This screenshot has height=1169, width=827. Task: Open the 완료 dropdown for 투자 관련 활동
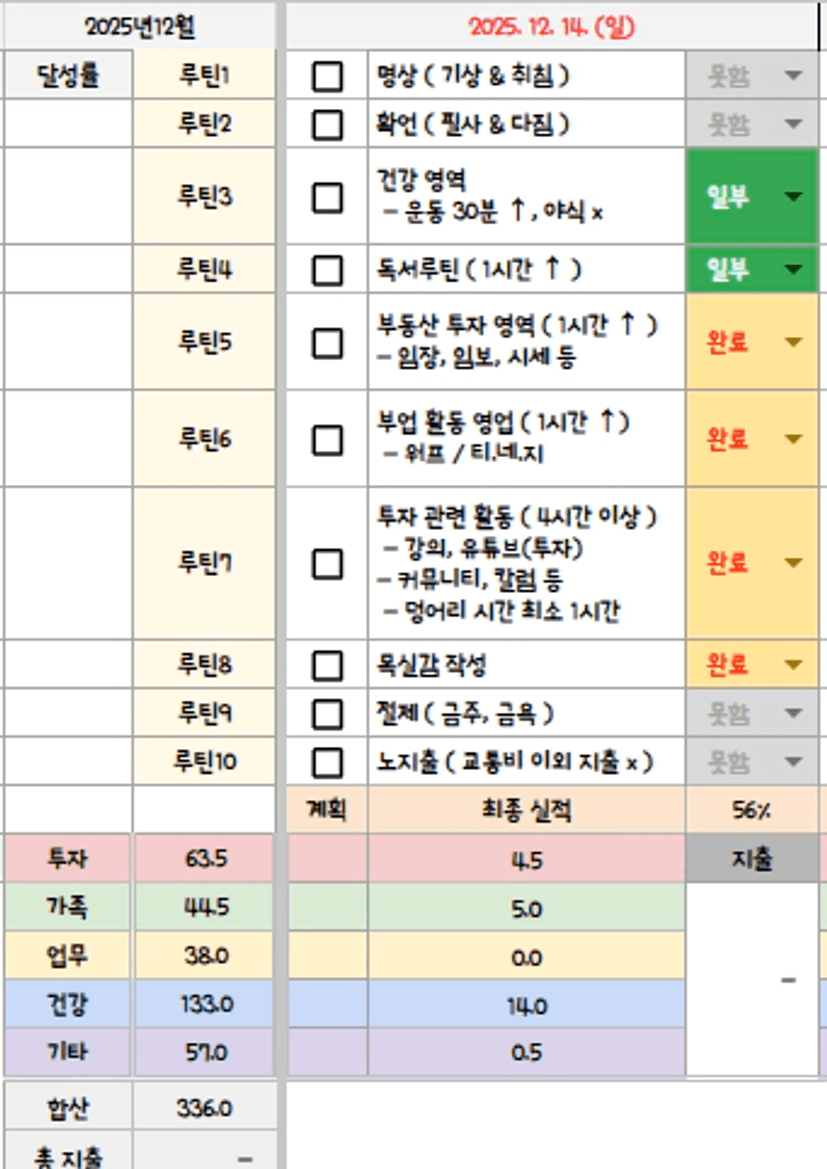[x=793, y=563]
